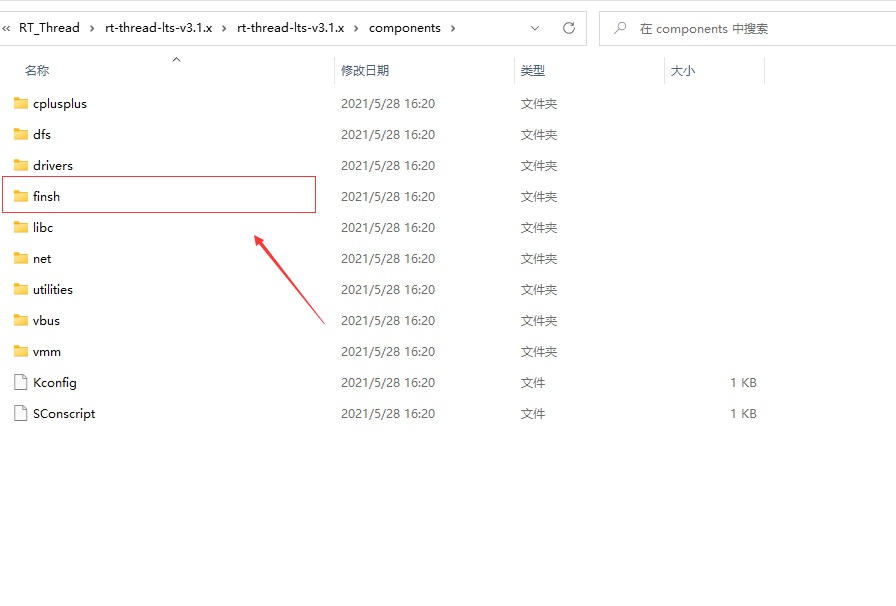Open the cplusplus folder icon
Image resolution: width=896 pixels, height=606 pixels.
[x=21, y=103]
